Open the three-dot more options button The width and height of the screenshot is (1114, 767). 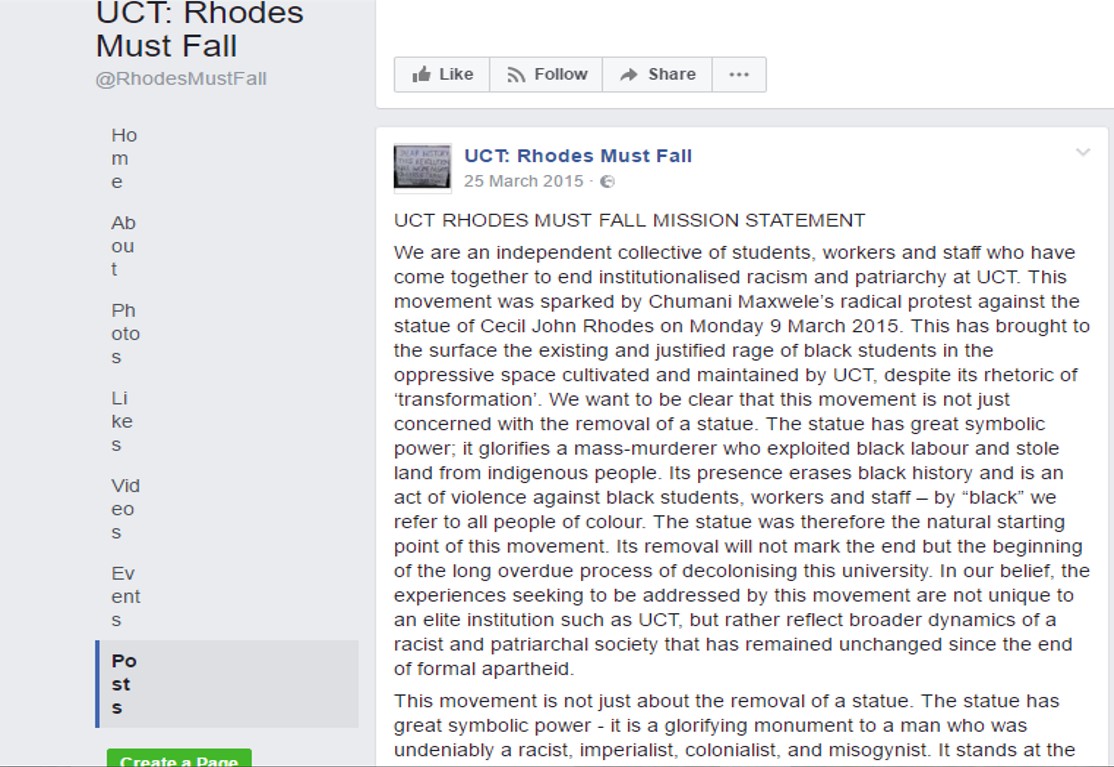coord(739,75)
